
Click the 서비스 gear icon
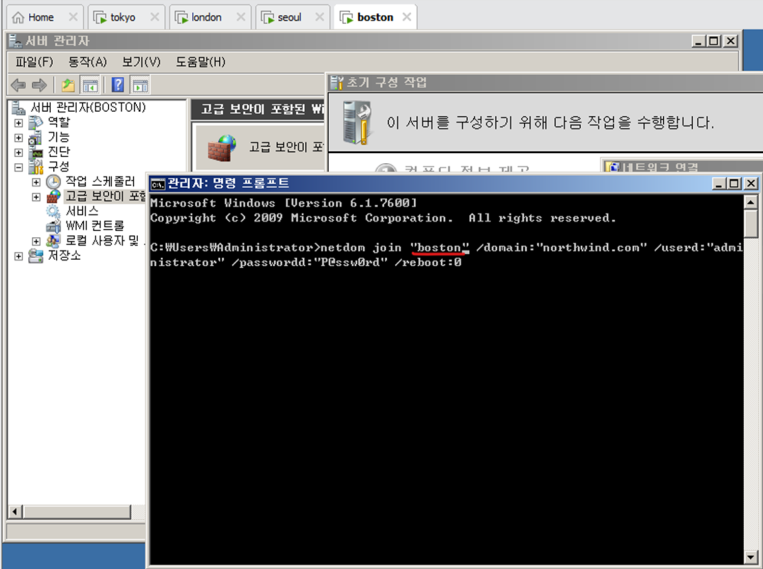pos(53,211)
